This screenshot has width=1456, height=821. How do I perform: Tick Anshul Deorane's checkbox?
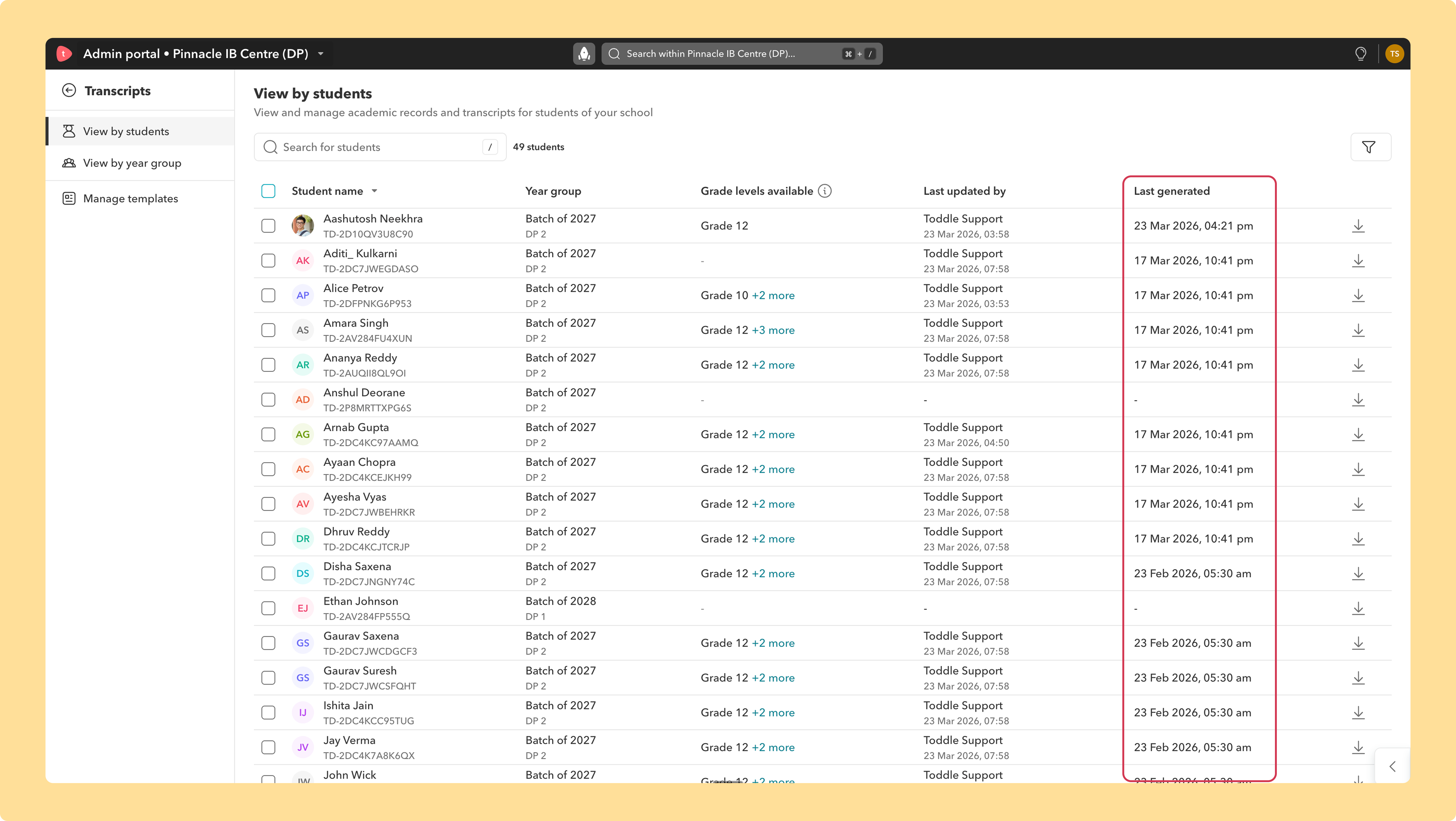pos(268,400)
